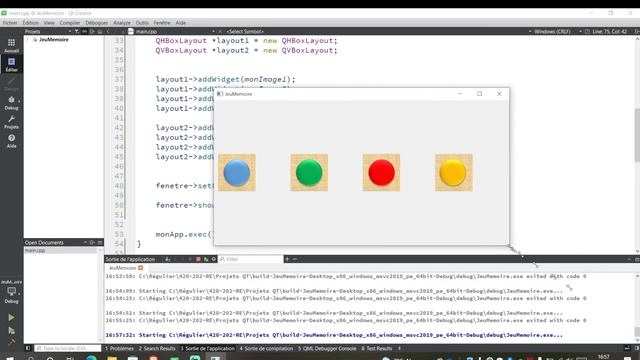Switch to the Éditer mode
Image resolution: width=640 pixels, height=360 pixels.
[11, 64]
